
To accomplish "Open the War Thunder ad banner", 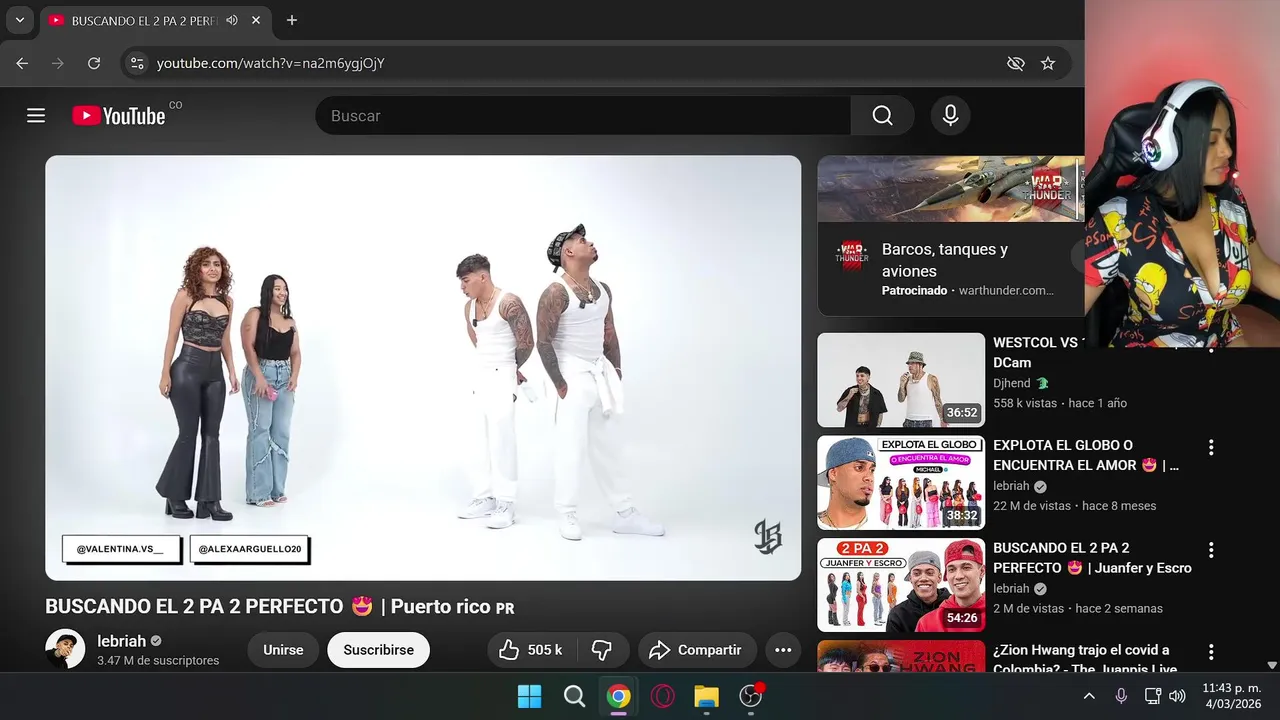I will coord(950,188).
